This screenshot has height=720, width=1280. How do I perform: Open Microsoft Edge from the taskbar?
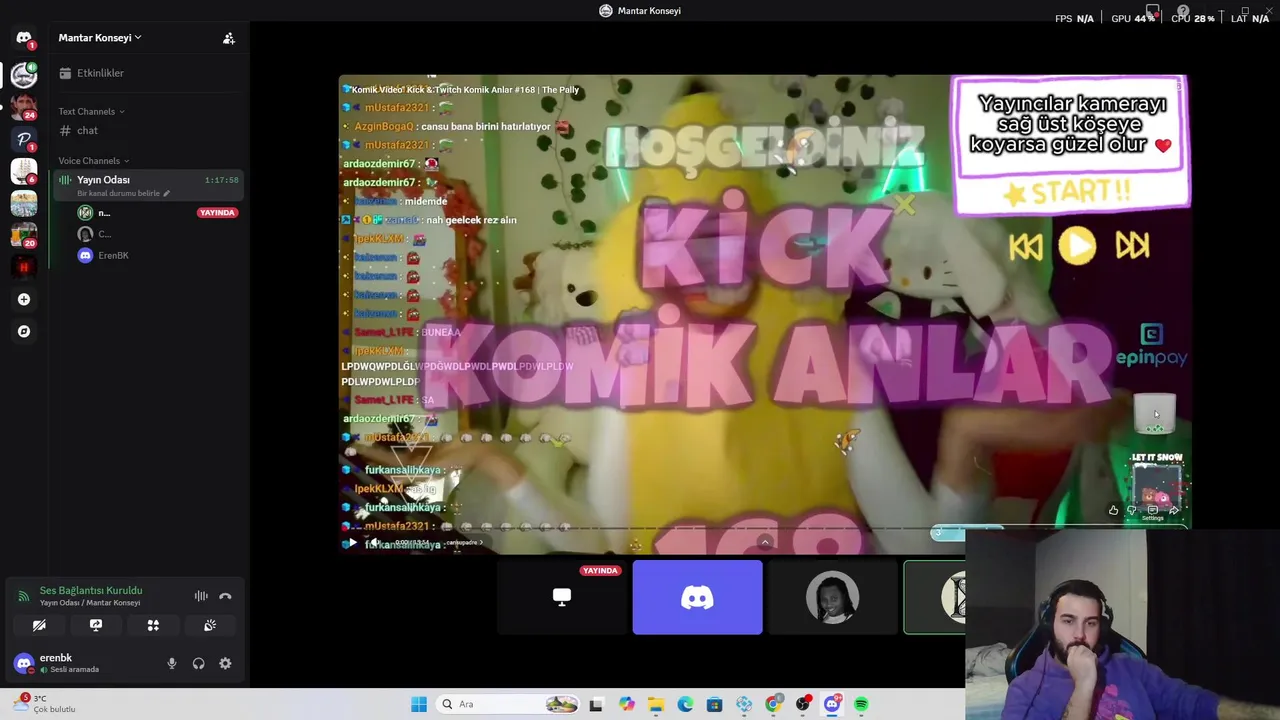coord(685,704)
